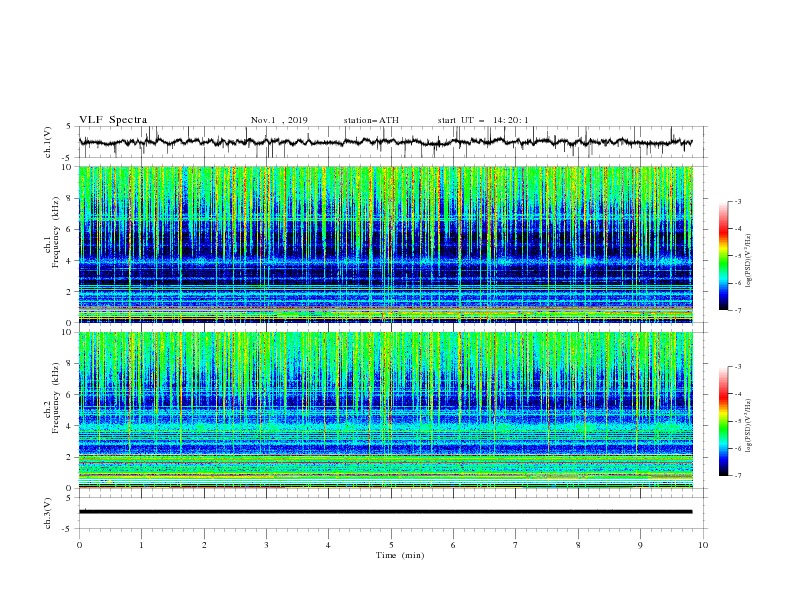Image resolution: width=792 pixels, height=612 pixels.
Task: Select the log(PSD) label beside ch.1 colorbar
Action: (x=749, y=261)
